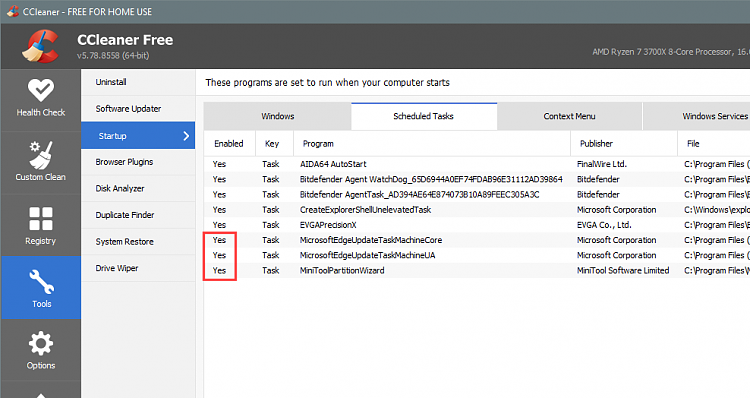Click the CCleaner title bar icon

pyautogui.click(x=12, y=11)
